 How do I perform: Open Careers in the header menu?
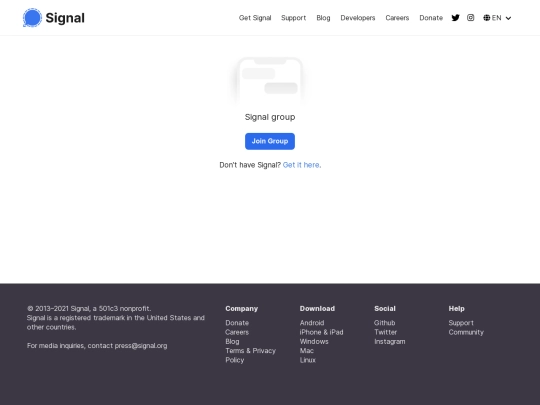[397, 18]
